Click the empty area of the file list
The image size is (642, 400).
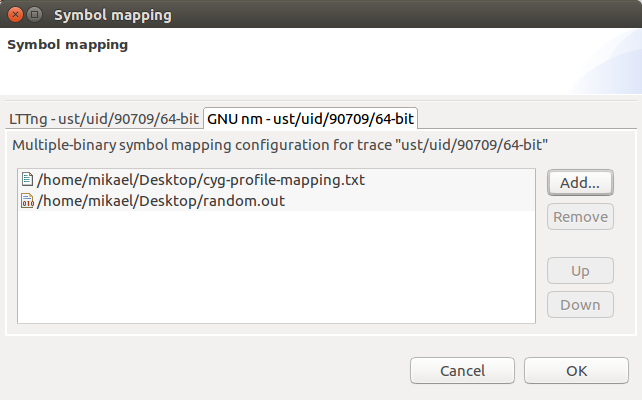pyautogui.click(x=275, y=270)
